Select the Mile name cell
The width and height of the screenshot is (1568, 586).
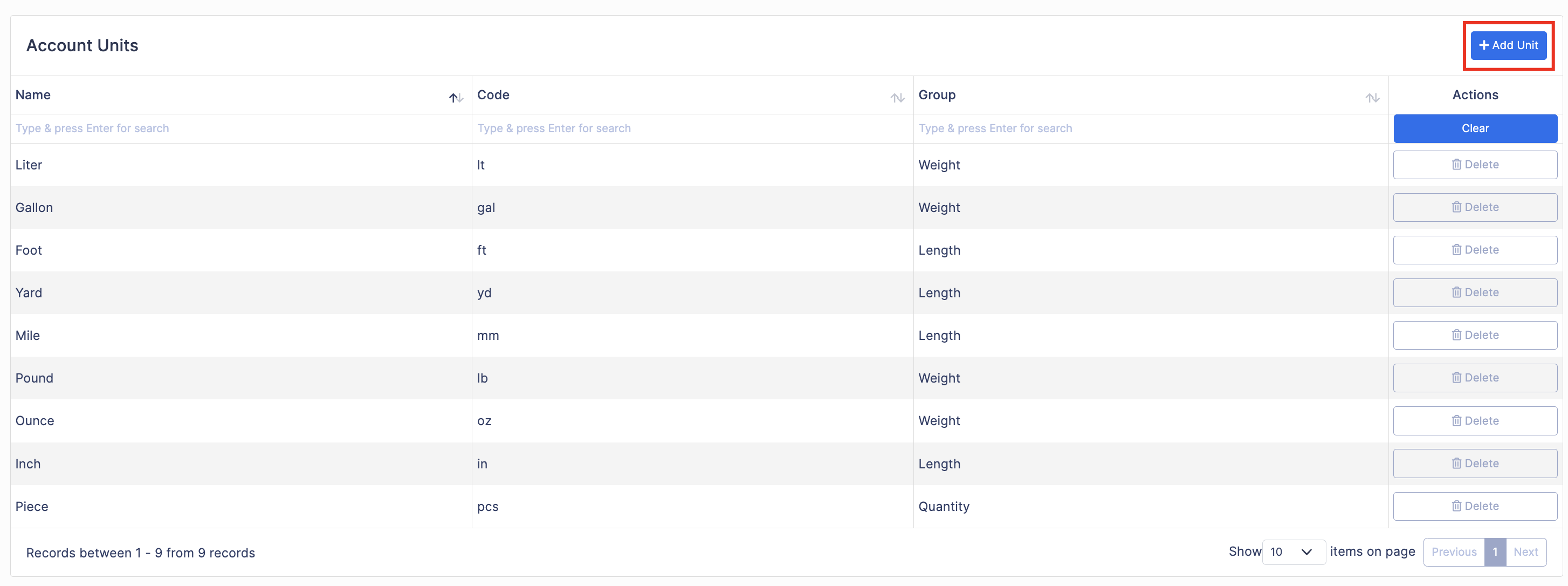click(241, 336)
